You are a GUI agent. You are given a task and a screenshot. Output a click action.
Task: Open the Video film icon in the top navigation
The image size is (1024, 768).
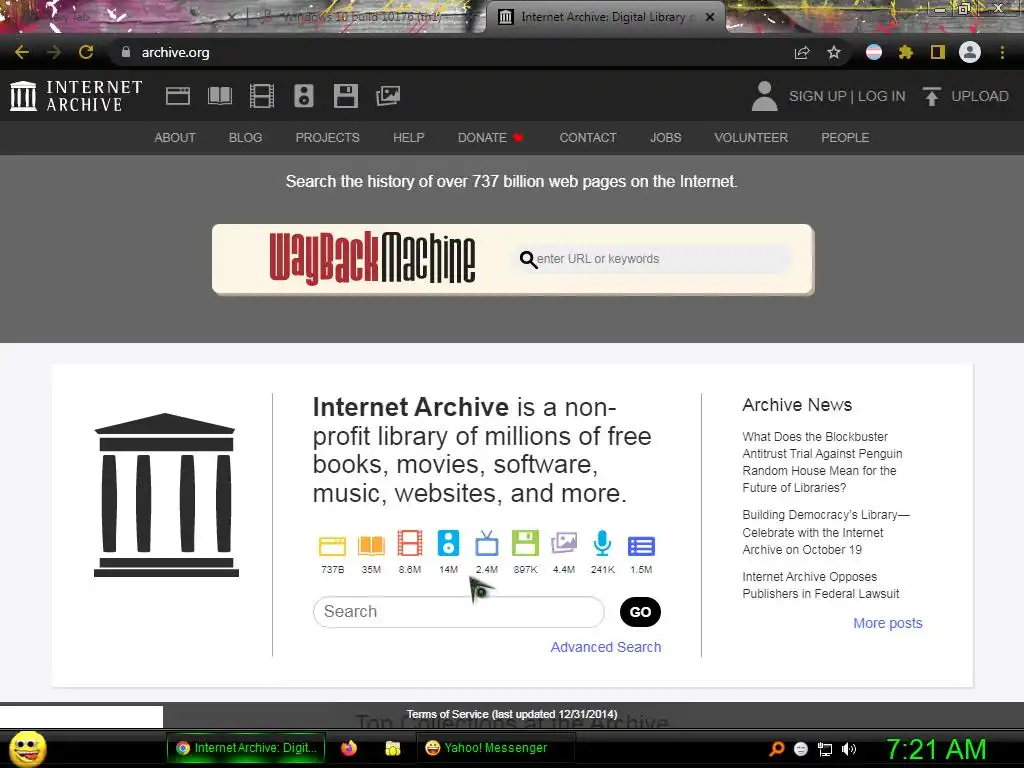[x=261, y=96]
